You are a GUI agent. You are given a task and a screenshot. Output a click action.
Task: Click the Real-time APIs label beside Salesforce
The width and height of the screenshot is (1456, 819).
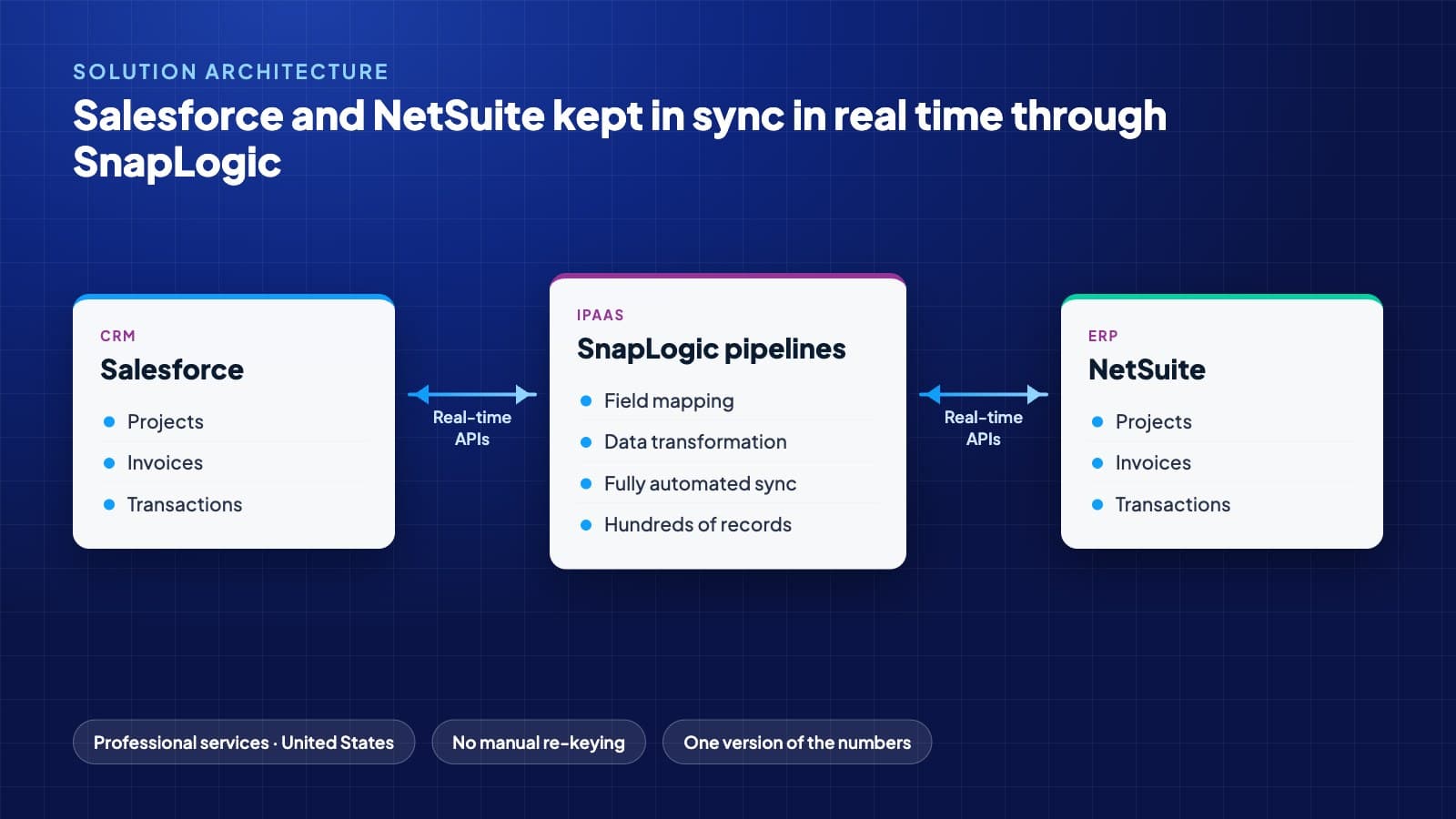pyautogui.click(x=472, y=428)
